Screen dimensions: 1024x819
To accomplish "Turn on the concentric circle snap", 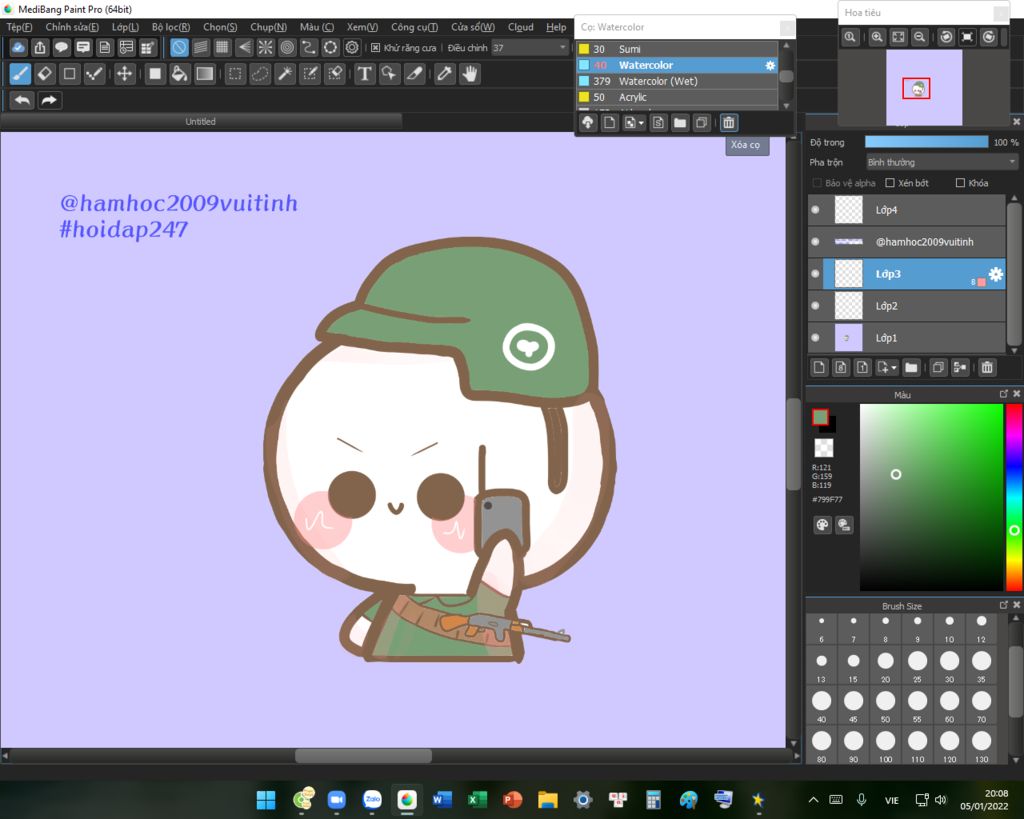I will (287, 47).
